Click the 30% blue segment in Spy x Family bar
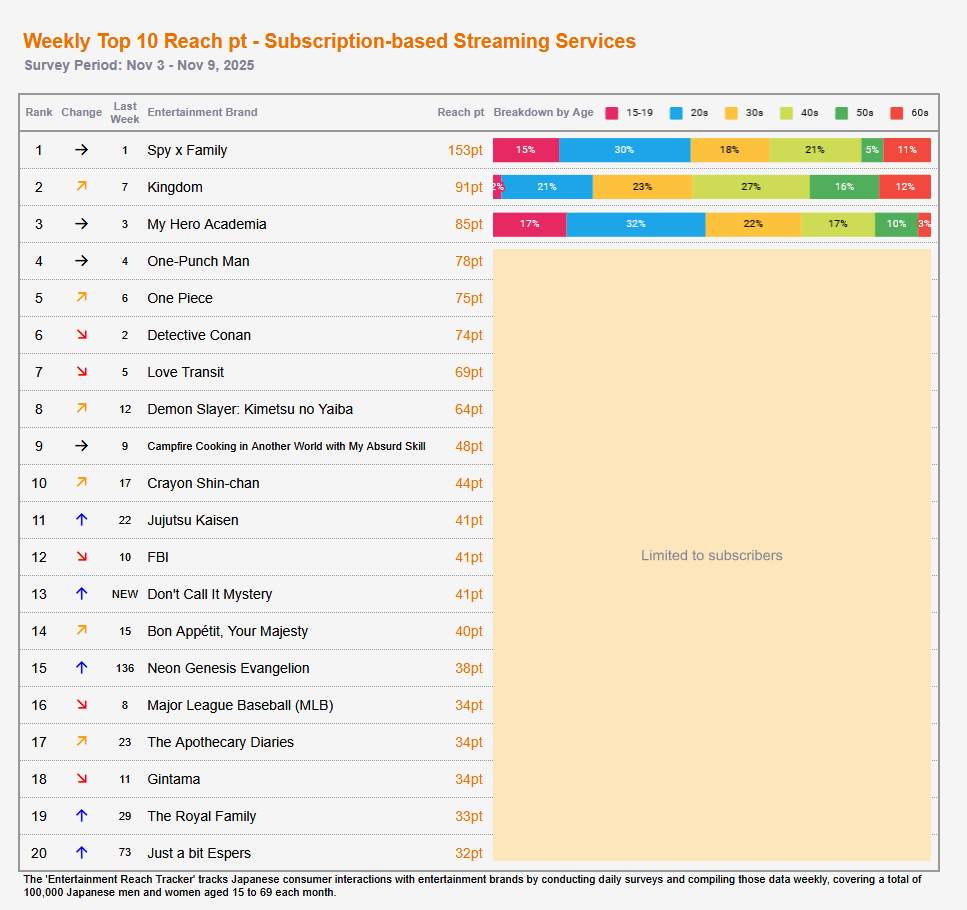967x910 pixels. 624,150
